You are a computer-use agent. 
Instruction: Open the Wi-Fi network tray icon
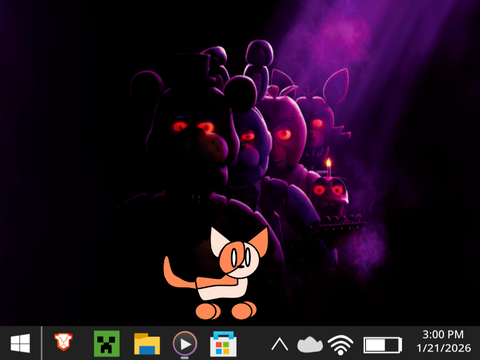(340, 345)
